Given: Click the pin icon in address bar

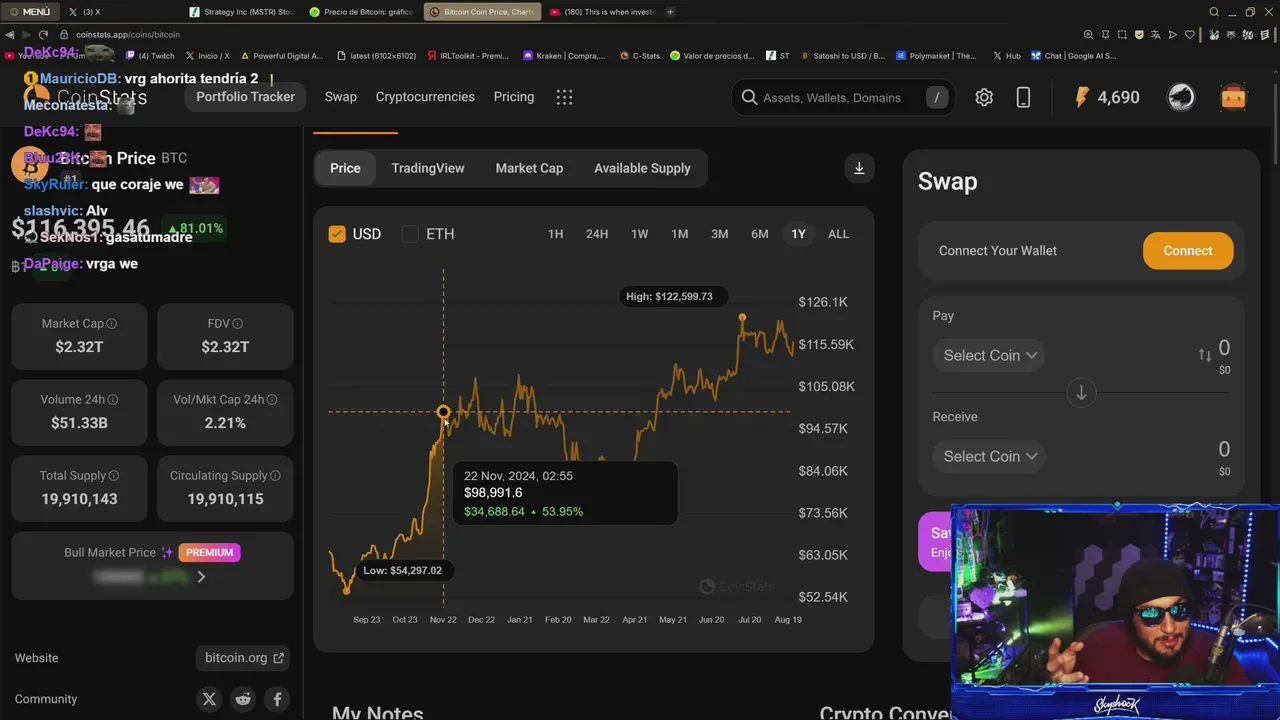Looking at the screenshot, I should 1106,34.
